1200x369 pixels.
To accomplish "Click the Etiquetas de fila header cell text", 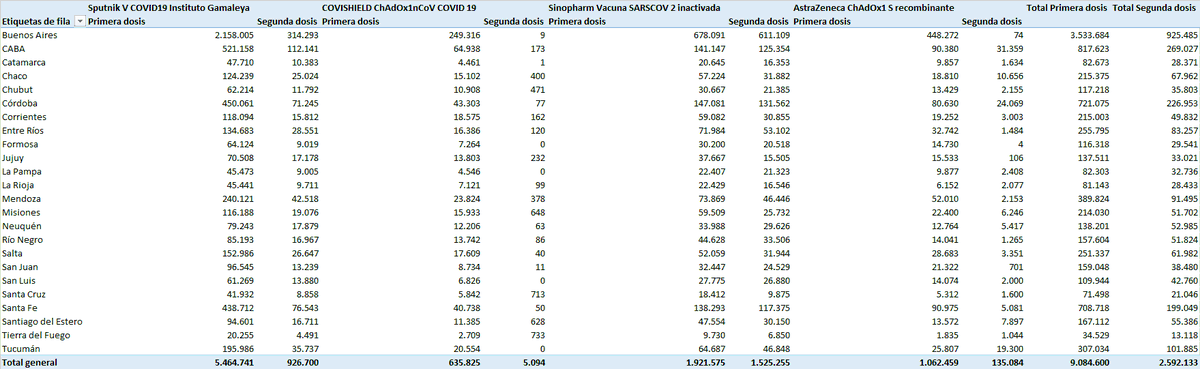I will 36,21.
